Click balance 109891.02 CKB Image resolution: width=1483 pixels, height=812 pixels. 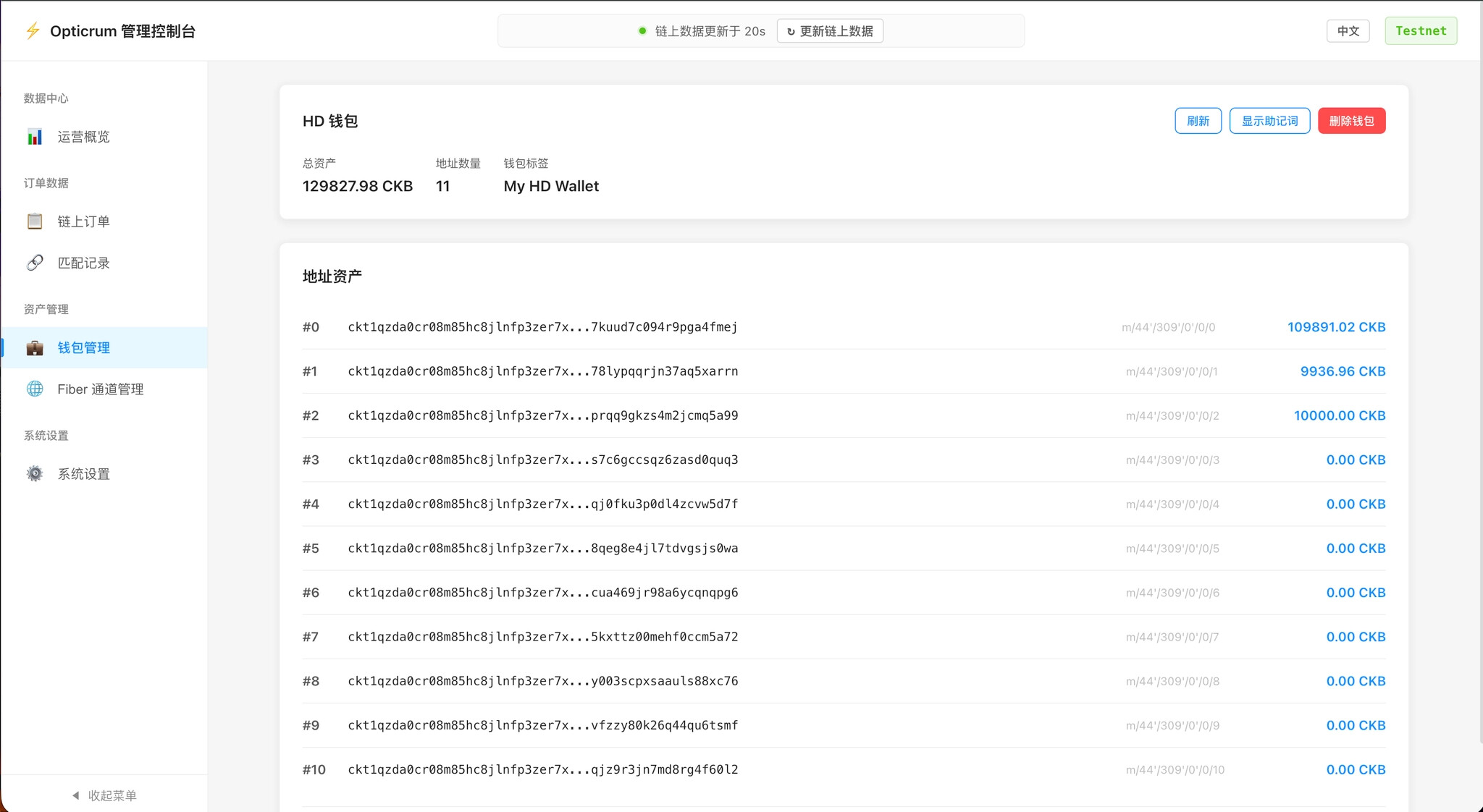pos(1336,327)
